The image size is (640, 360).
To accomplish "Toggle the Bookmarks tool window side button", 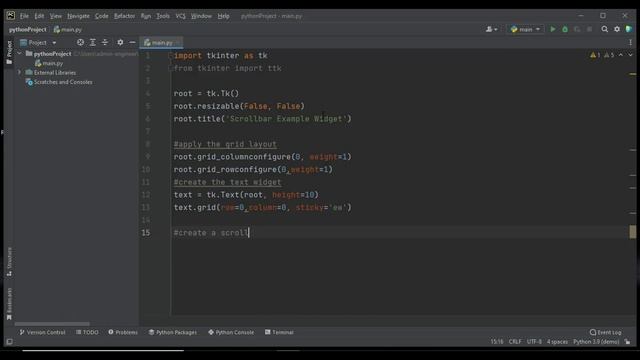I will (9, 304).
